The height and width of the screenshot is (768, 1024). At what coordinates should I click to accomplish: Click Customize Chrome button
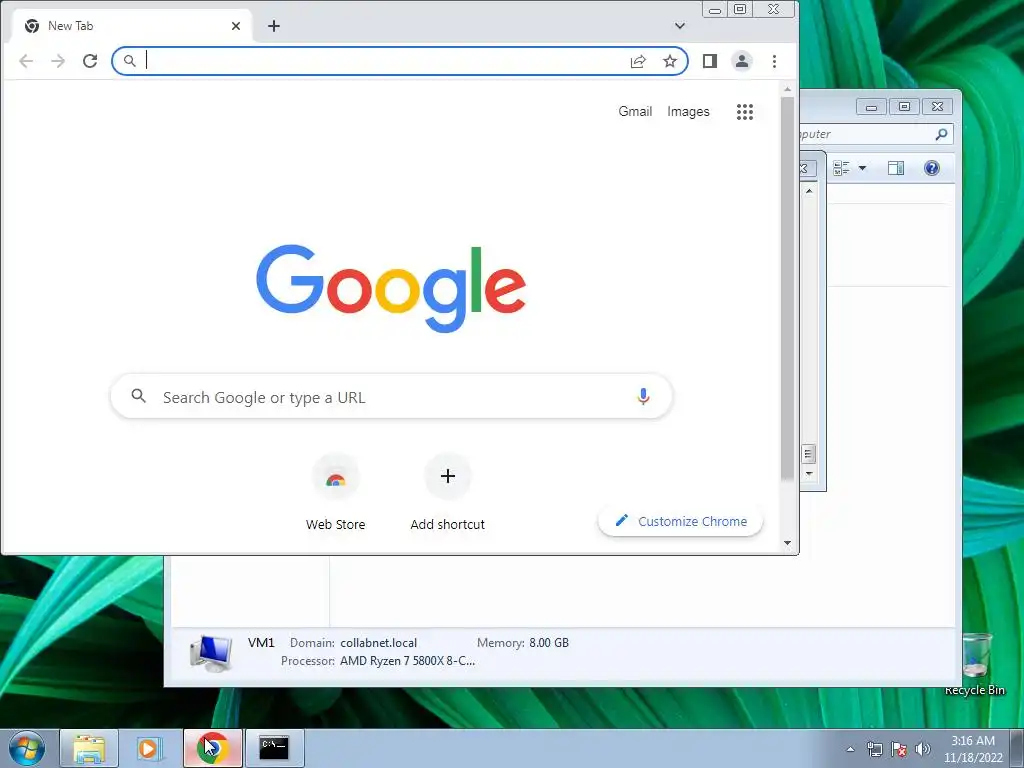[x=680, y=521]
